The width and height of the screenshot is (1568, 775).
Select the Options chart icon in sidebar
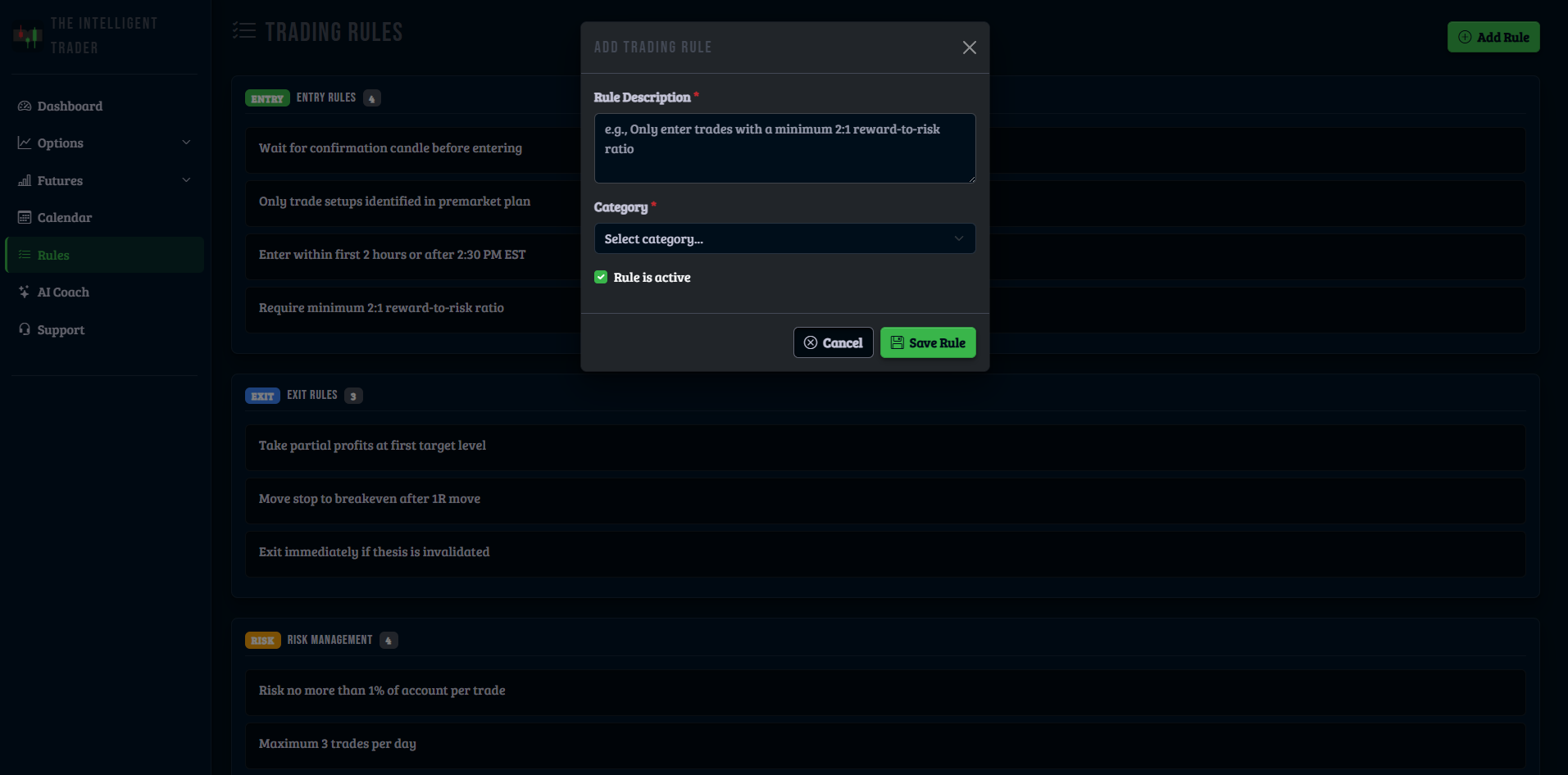(25, 143)
